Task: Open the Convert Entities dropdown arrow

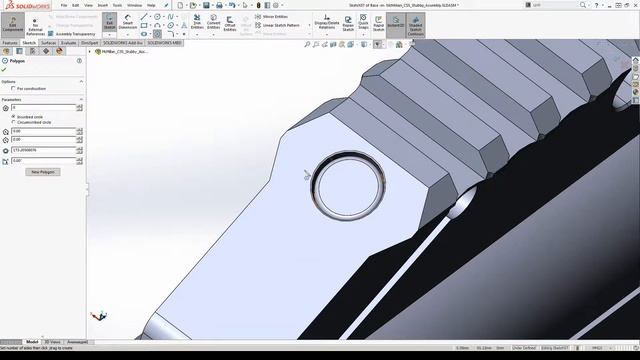Action: (213, 35)
